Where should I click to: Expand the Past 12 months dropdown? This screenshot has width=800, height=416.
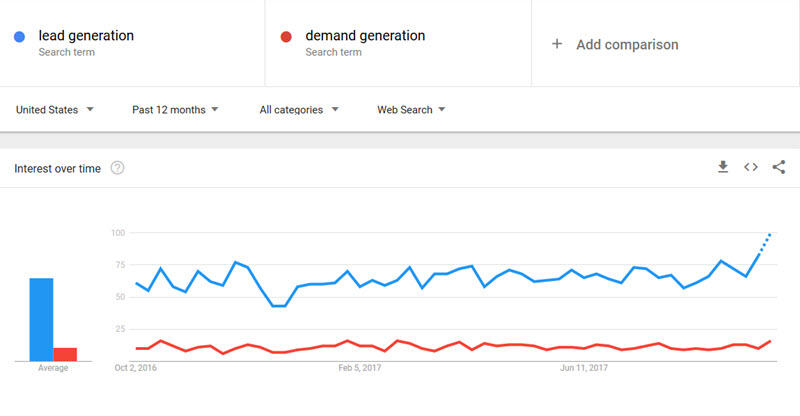175,110
